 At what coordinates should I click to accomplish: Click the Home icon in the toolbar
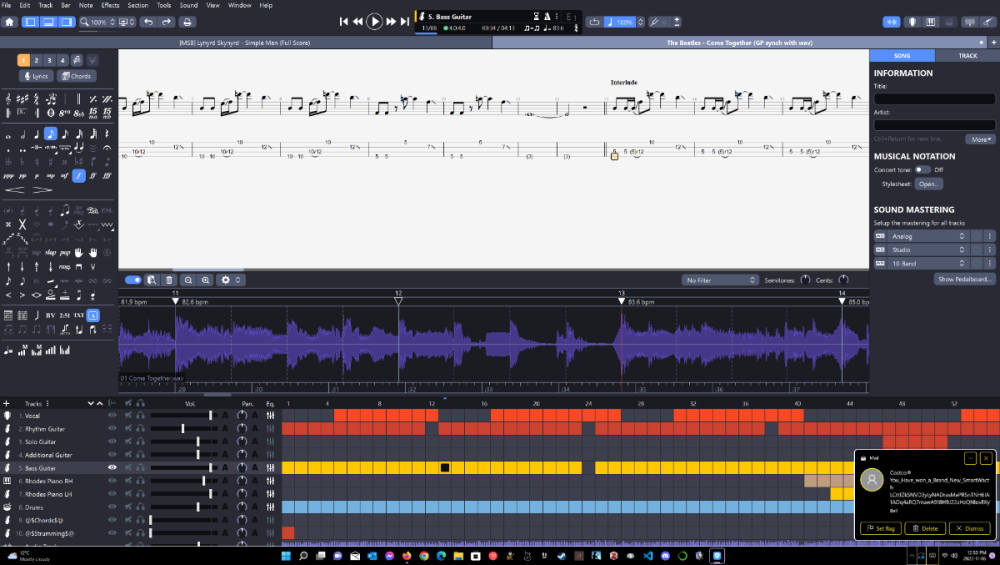point(9,21)
